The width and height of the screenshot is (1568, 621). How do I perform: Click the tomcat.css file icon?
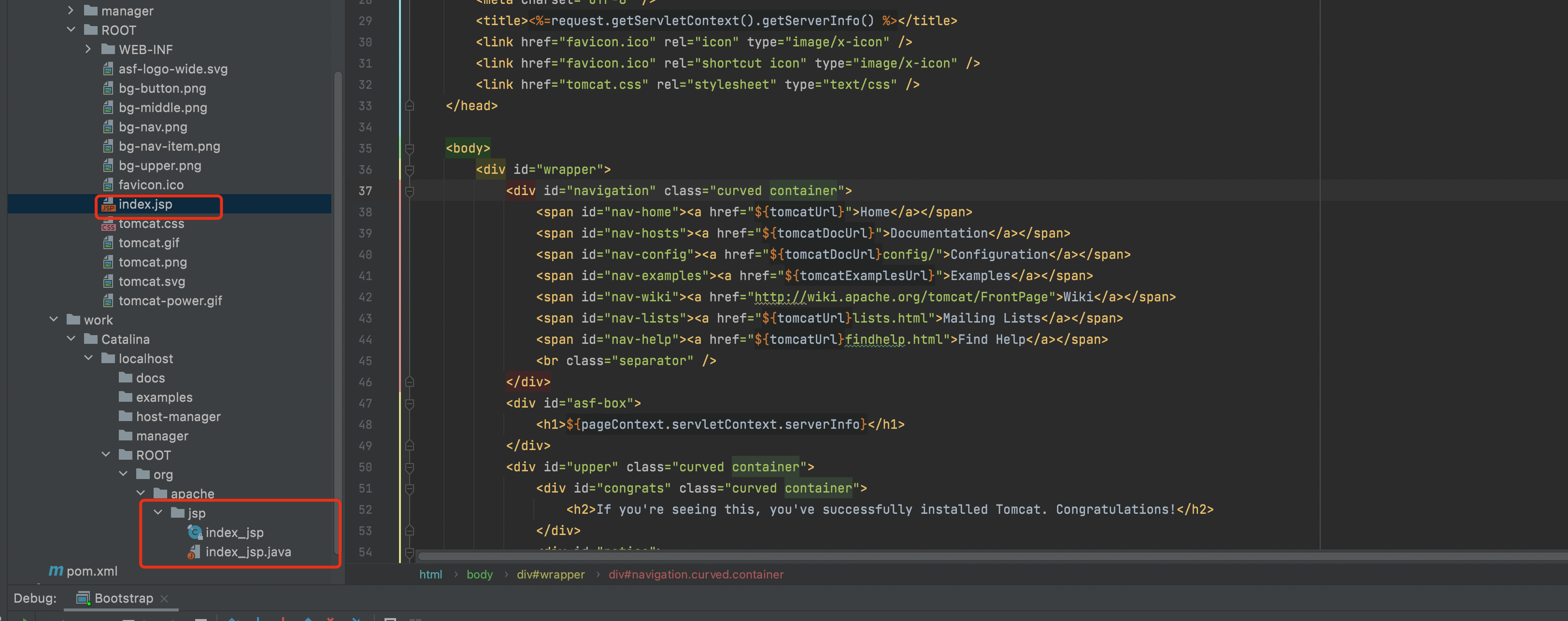tap(108, 224)
